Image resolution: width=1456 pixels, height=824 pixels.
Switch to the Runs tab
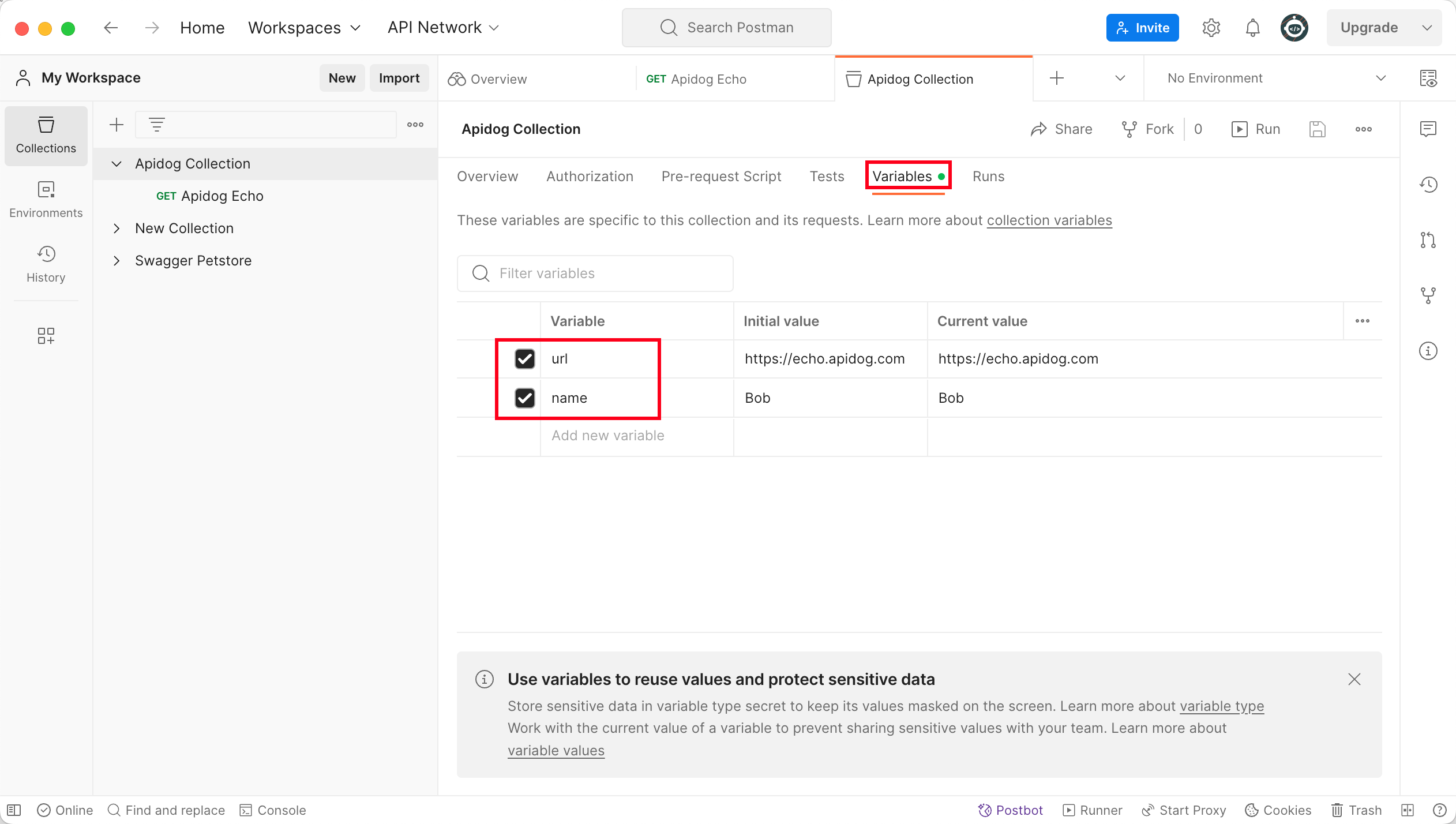(988, 177)
